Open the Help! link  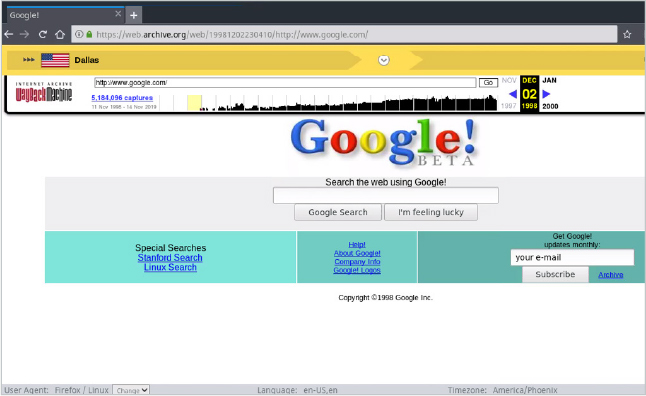[357, 244]
